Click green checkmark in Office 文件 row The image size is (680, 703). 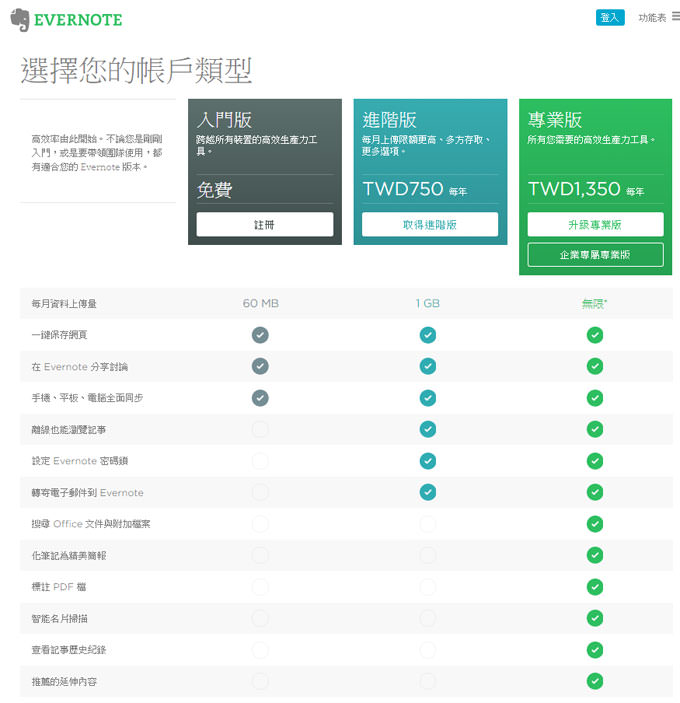tap(595, 524)
